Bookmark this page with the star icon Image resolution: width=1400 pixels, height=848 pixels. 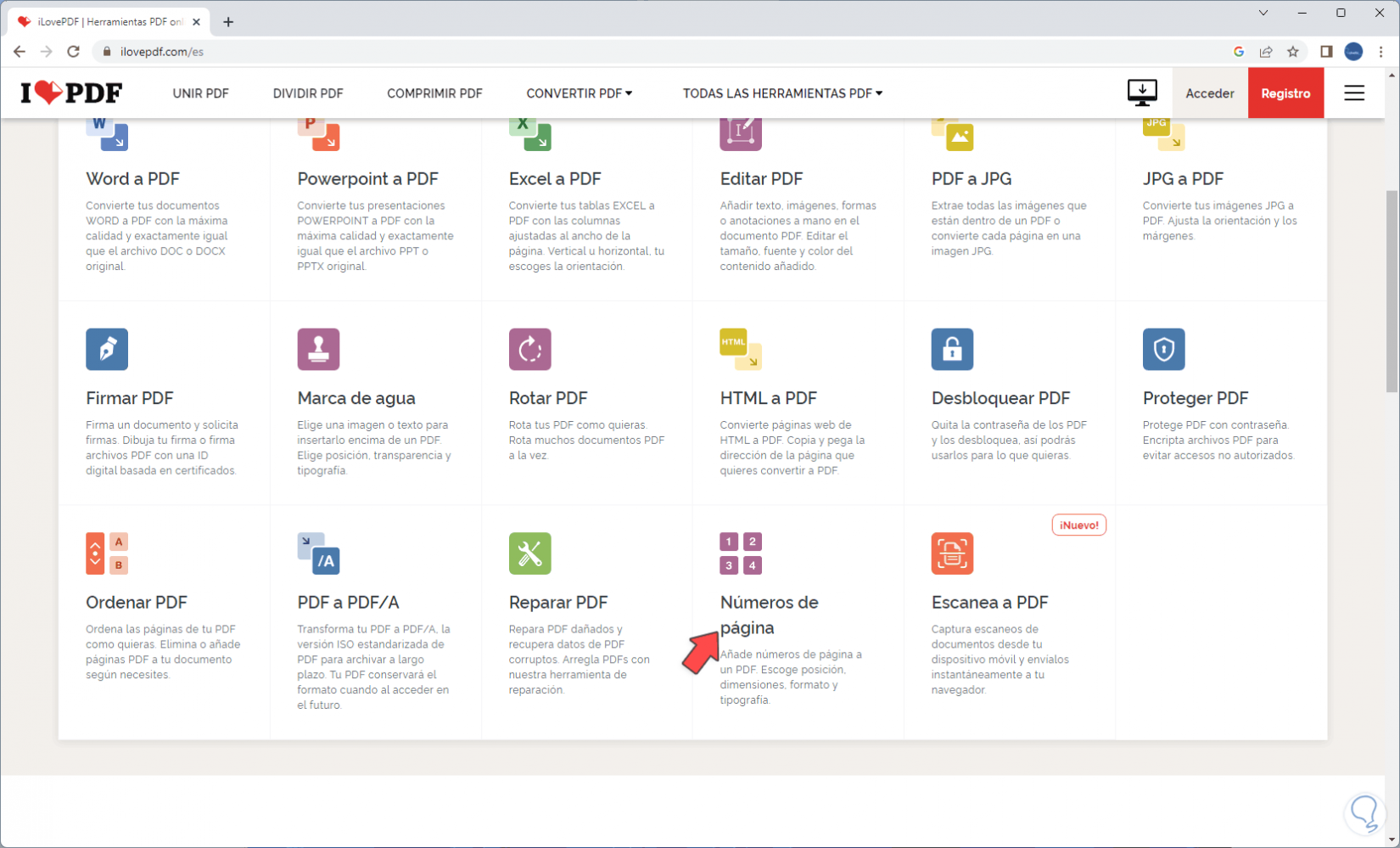tap(1293, 52)
